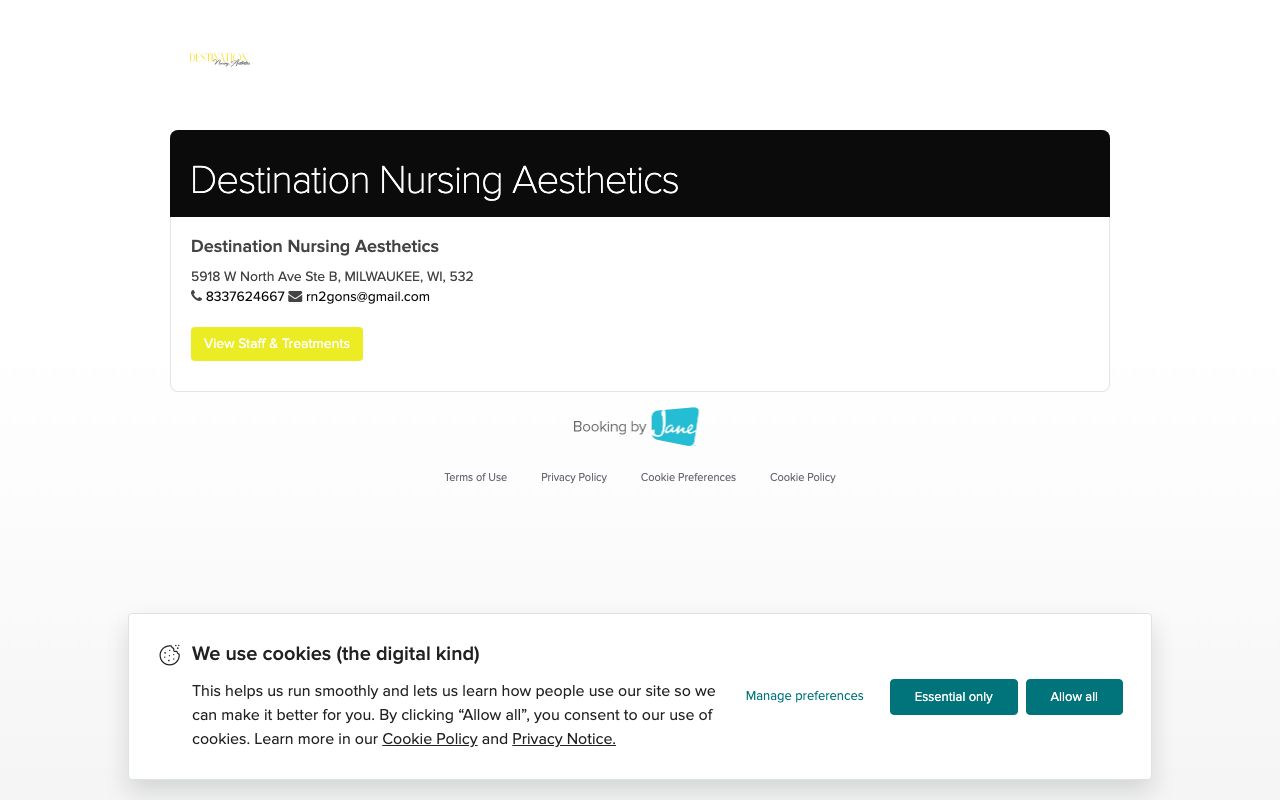Click the Jane logo in the footer

point(674,426)
